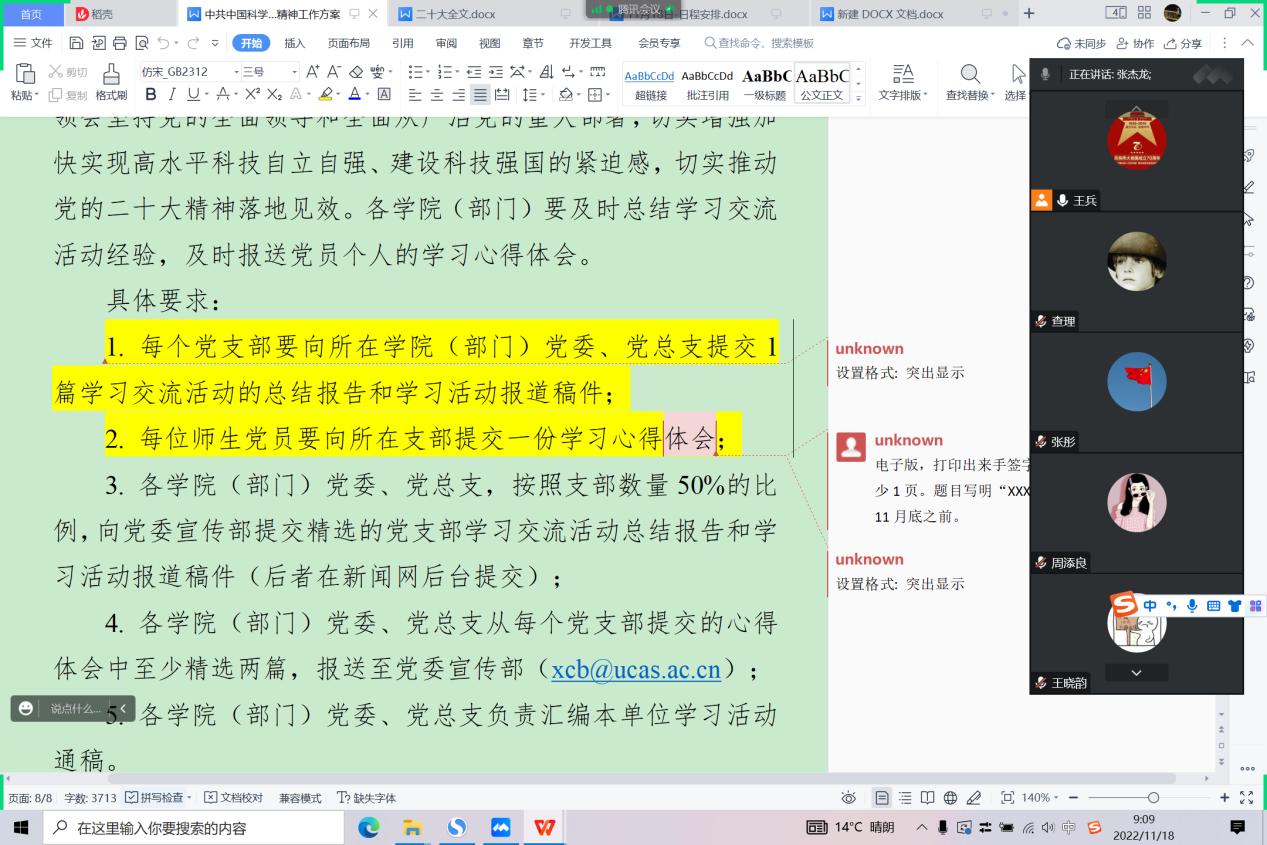
Task: Increase paragraph indent
Action: (x=494, y=72)
